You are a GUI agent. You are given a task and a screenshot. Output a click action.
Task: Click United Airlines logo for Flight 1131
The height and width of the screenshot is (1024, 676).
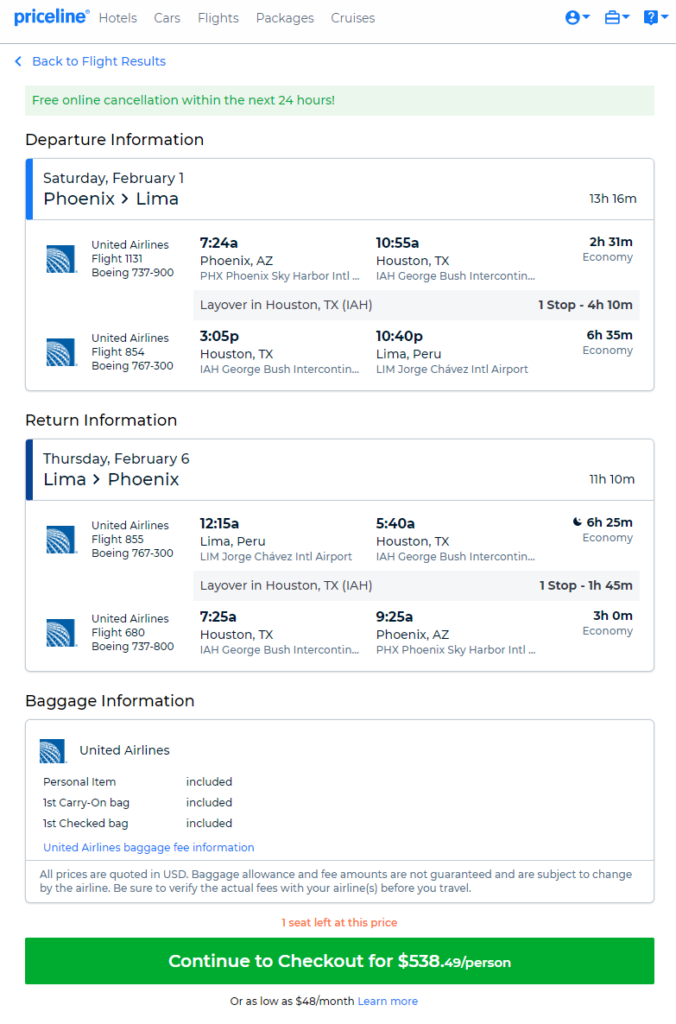(x=60, y=259)
